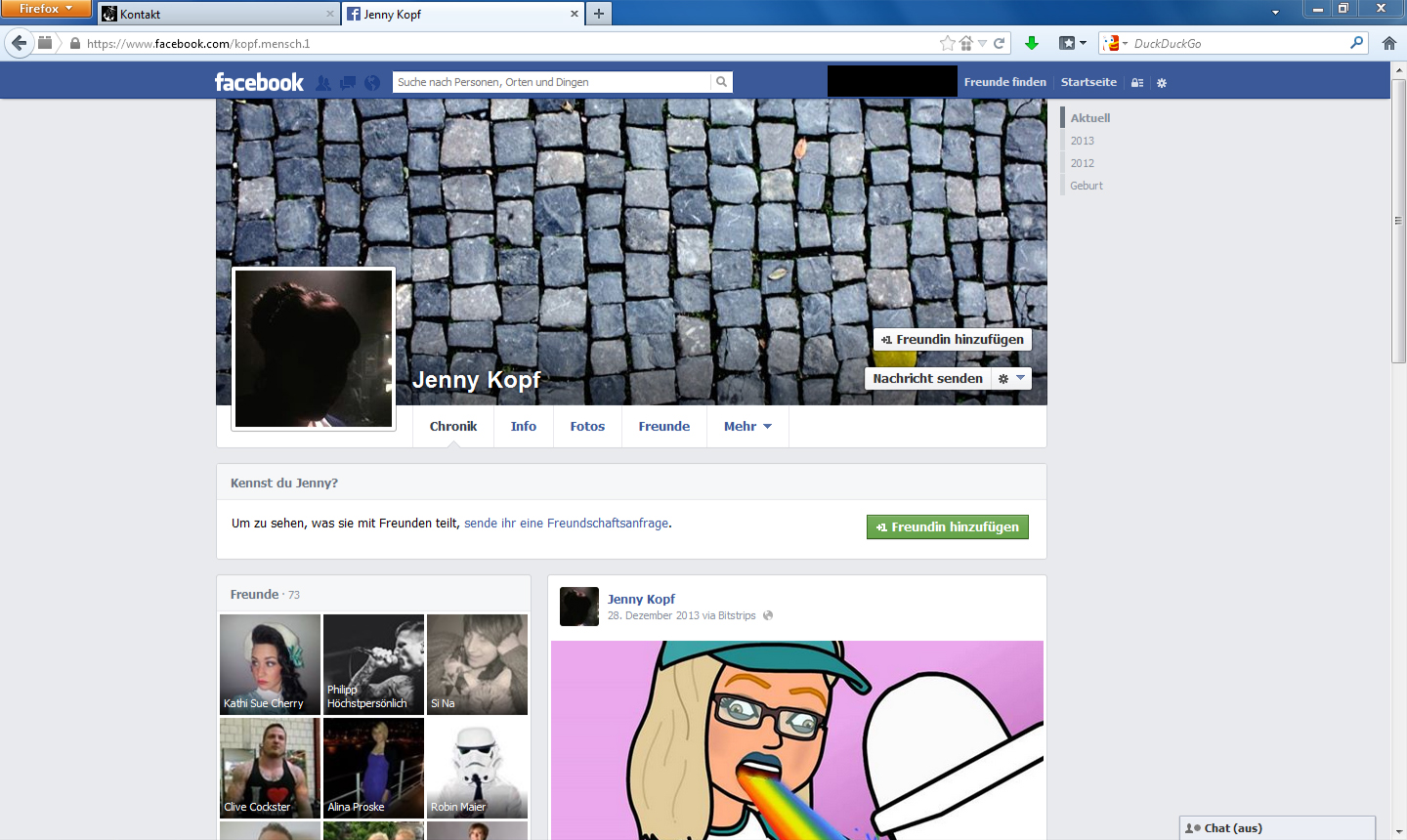This screenshot has height=840, width=1407.
Task: Go to the Firefox home page
Action: tap(1388, 43)
